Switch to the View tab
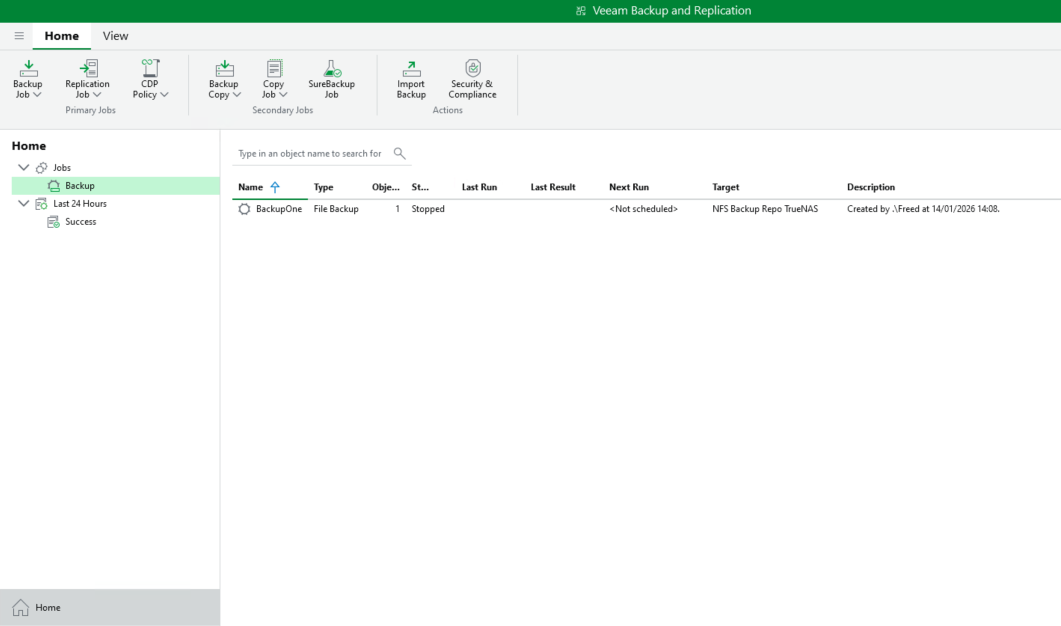The height and width of the screenshot is (626, 1061). click(x=115, y=36)
